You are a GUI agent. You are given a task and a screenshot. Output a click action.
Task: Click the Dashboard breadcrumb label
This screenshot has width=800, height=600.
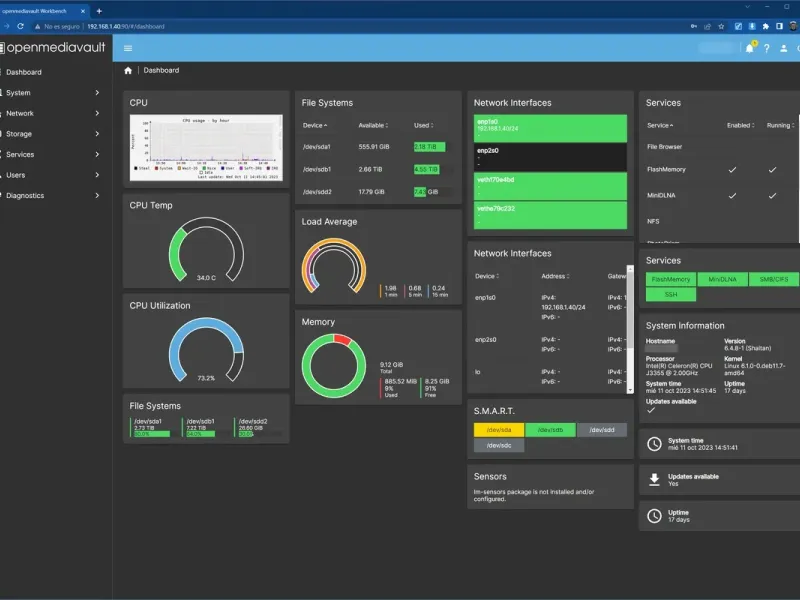coord(161,70)
